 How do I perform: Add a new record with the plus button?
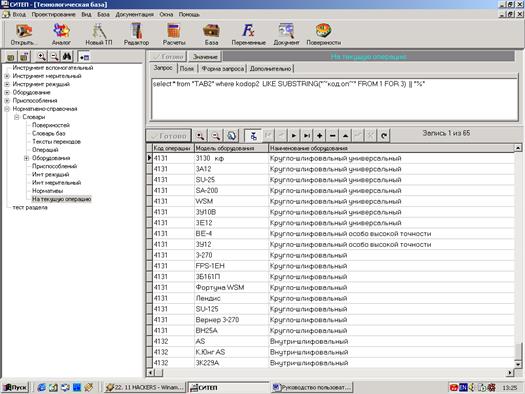320,136
